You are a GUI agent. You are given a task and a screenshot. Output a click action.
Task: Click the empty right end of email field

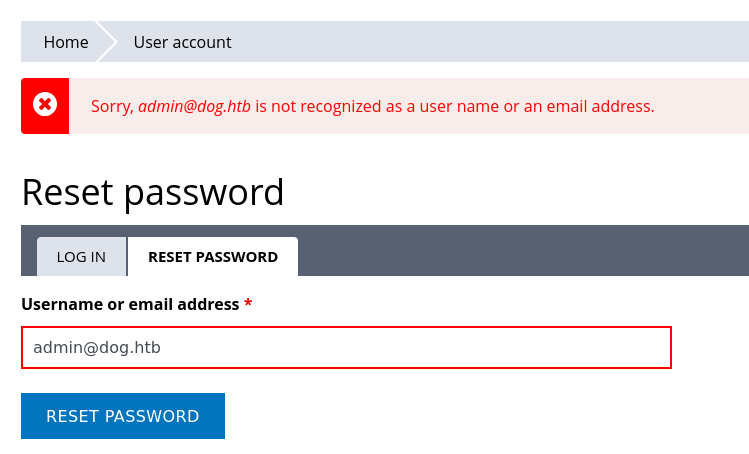(x=600, y=348)
